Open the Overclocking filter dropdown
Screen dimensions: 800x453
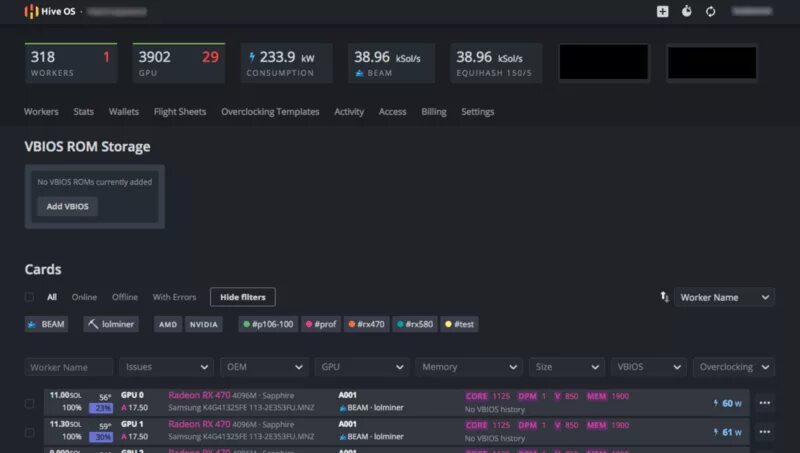pos(734,367)
